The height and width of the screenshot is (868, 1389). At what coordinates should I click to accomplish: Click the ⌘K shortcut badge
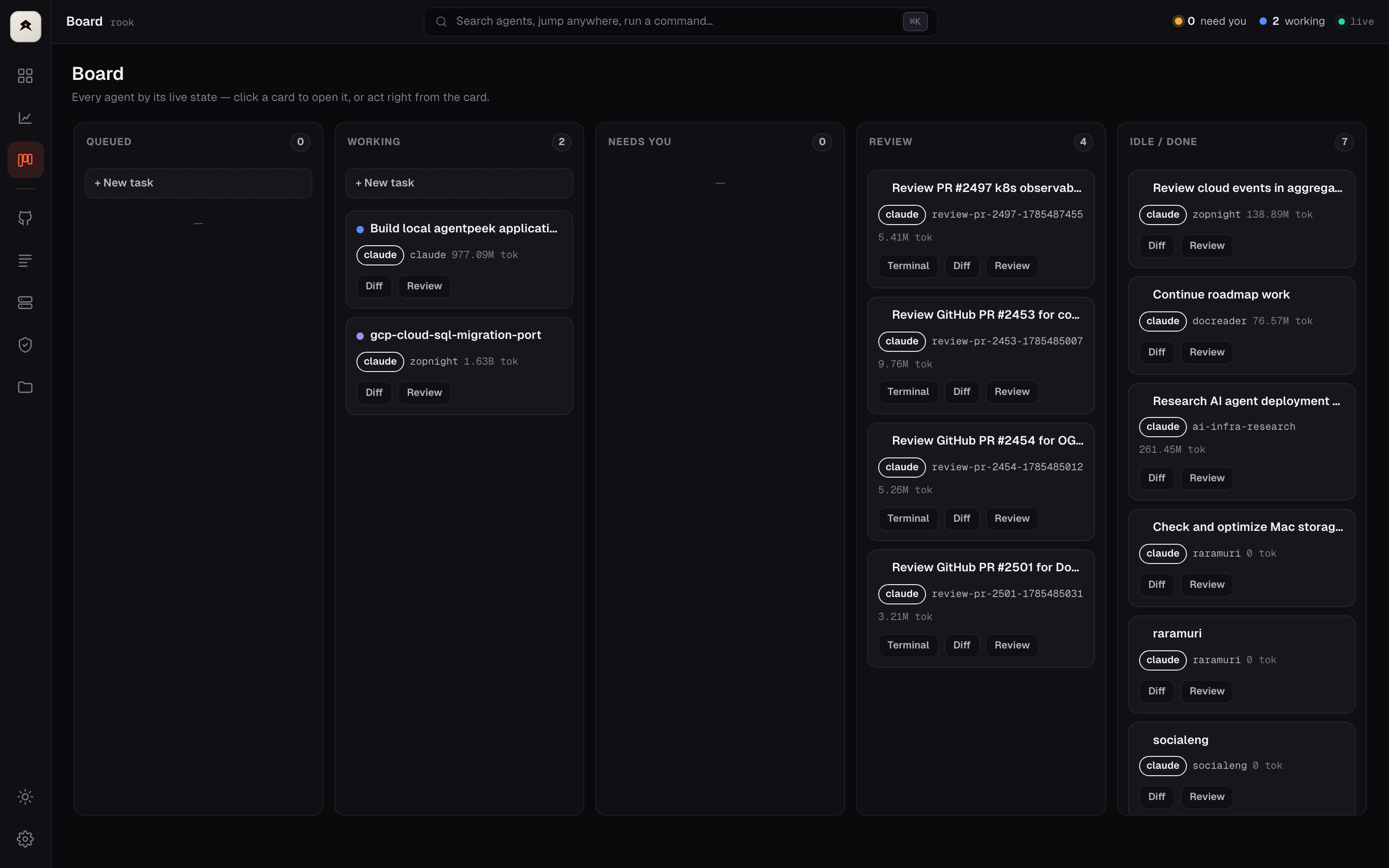pos(915,22)
